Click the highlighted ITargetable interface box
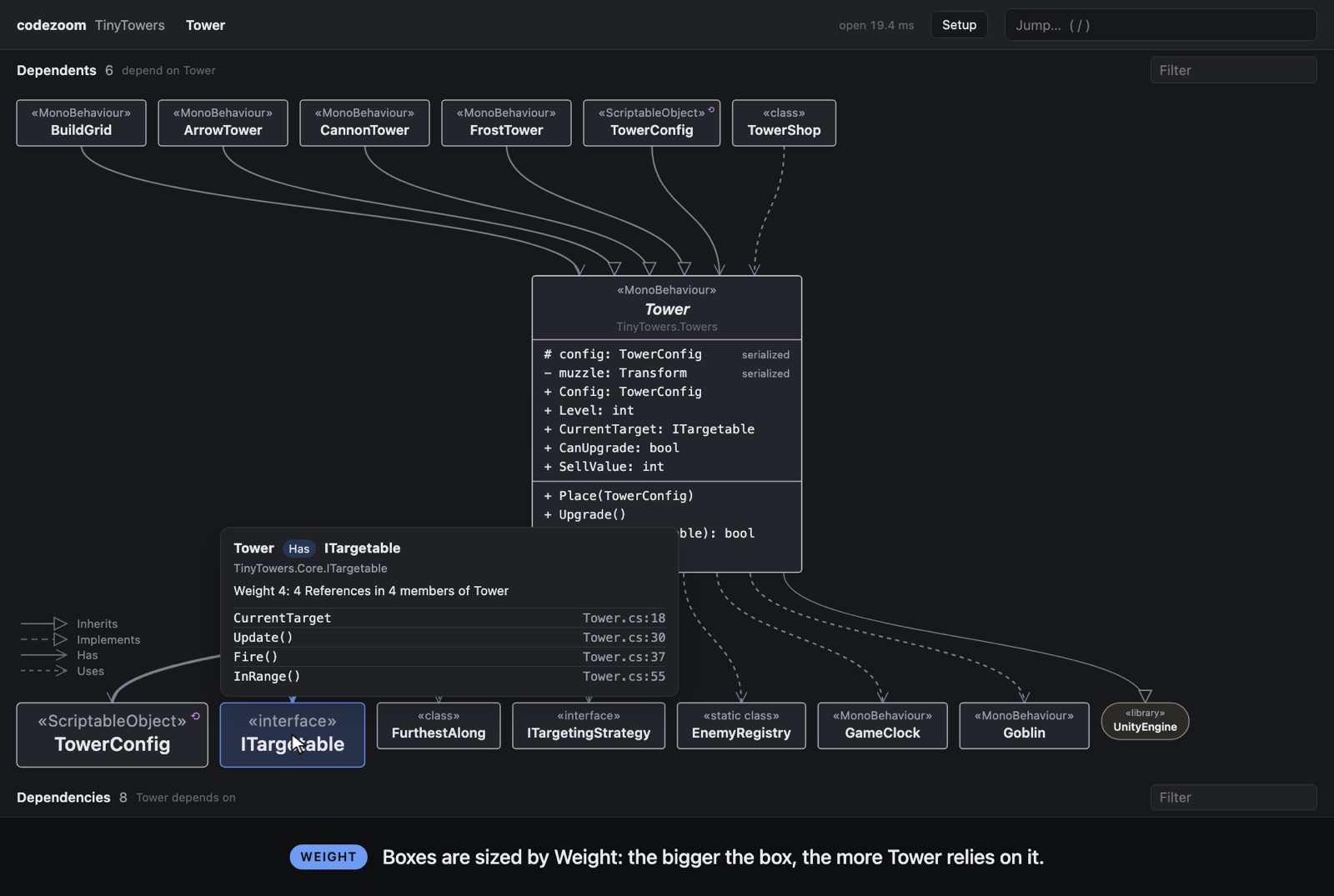Image resolution: width=1334 pixels, height=896 pixels. [292, 734]
